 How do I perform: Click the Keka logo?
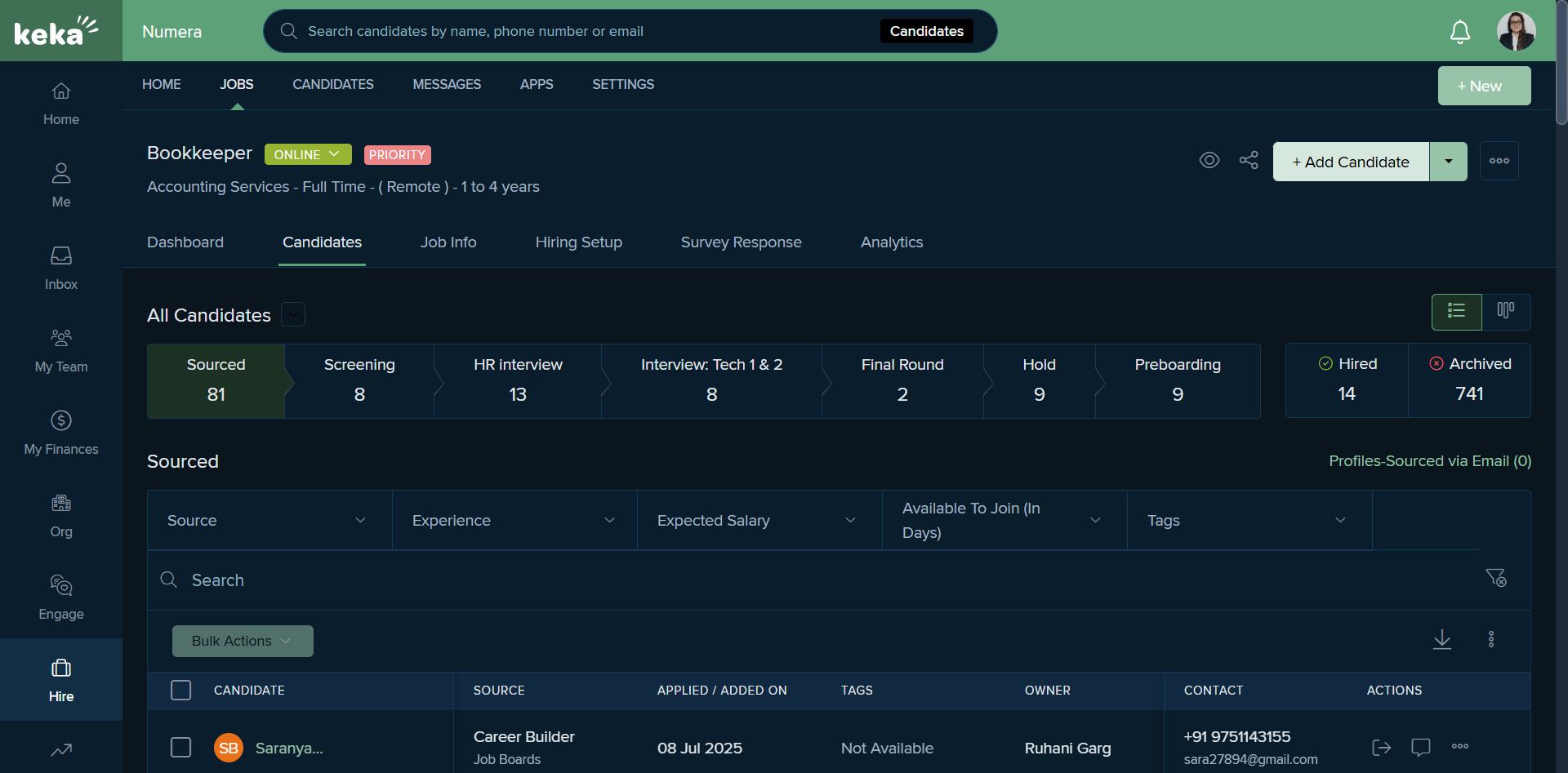(56, 31)
